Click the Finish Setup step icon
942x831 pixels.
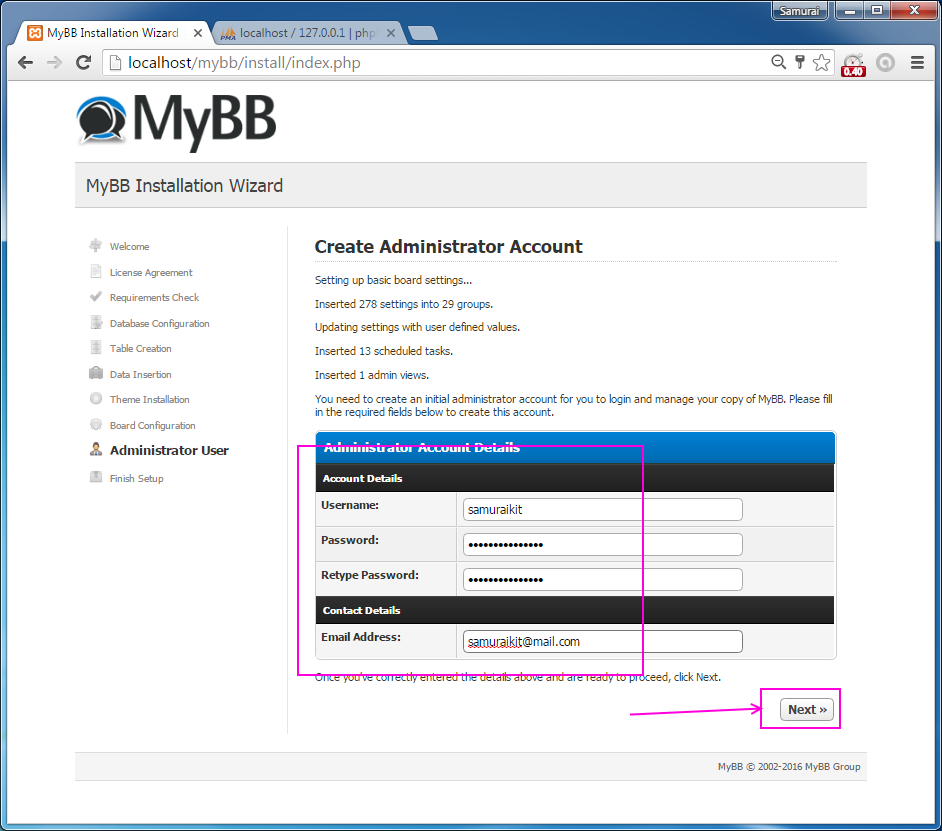(96, 477)
